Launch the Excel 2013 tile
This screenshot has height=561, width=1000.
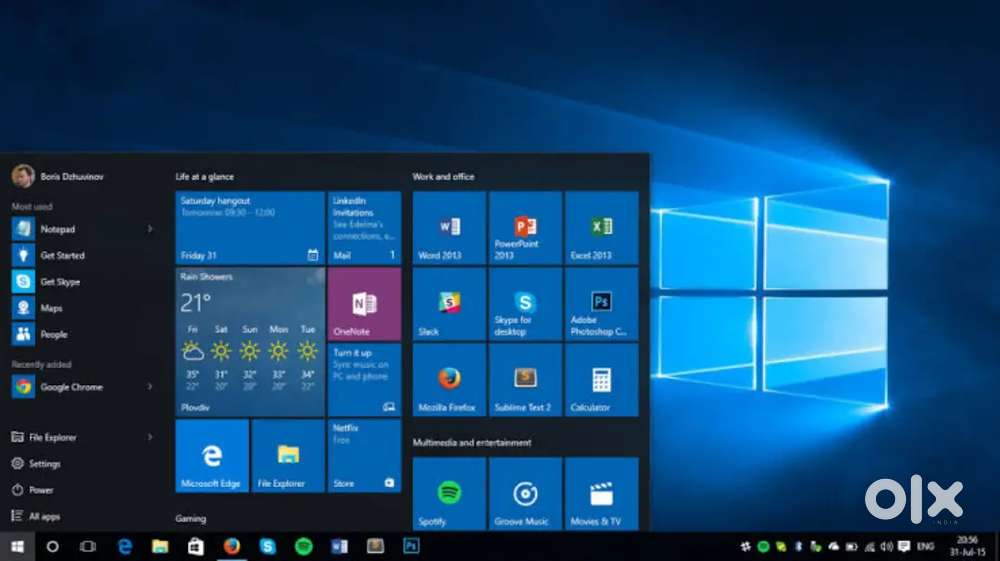[x=601, y=228]
